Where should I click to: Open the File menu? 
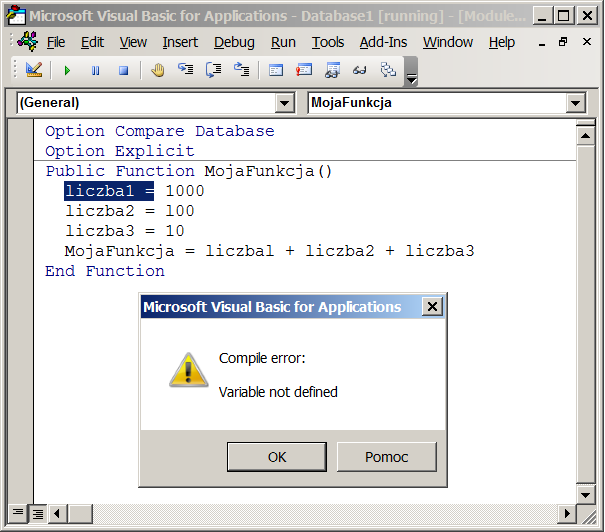[x=56, y=42]
